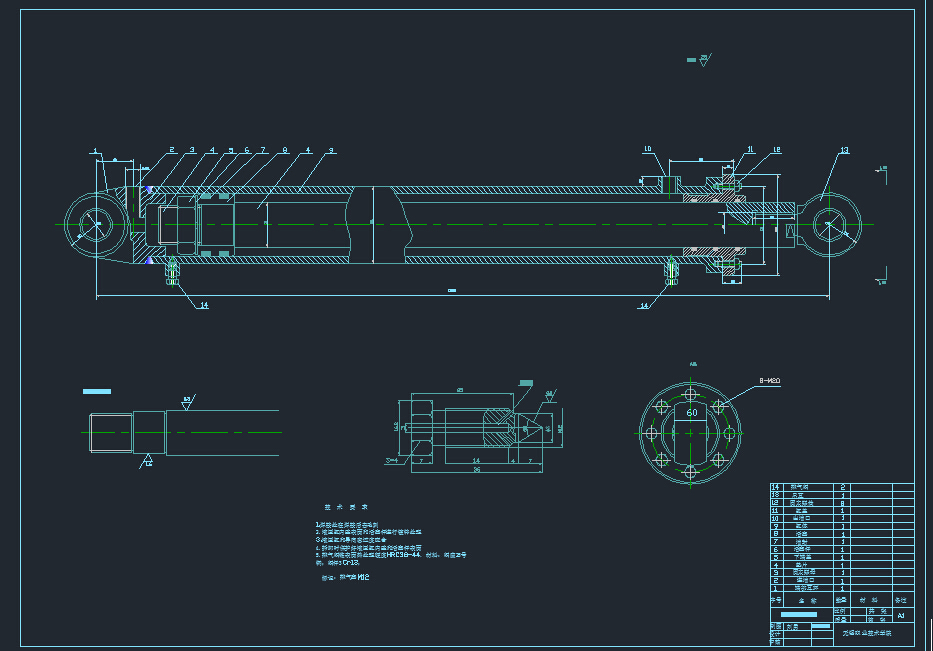Viewport: 933px width, 651px height.
Task: Select part callout number 7 on assembly
Action: (263, 150)
